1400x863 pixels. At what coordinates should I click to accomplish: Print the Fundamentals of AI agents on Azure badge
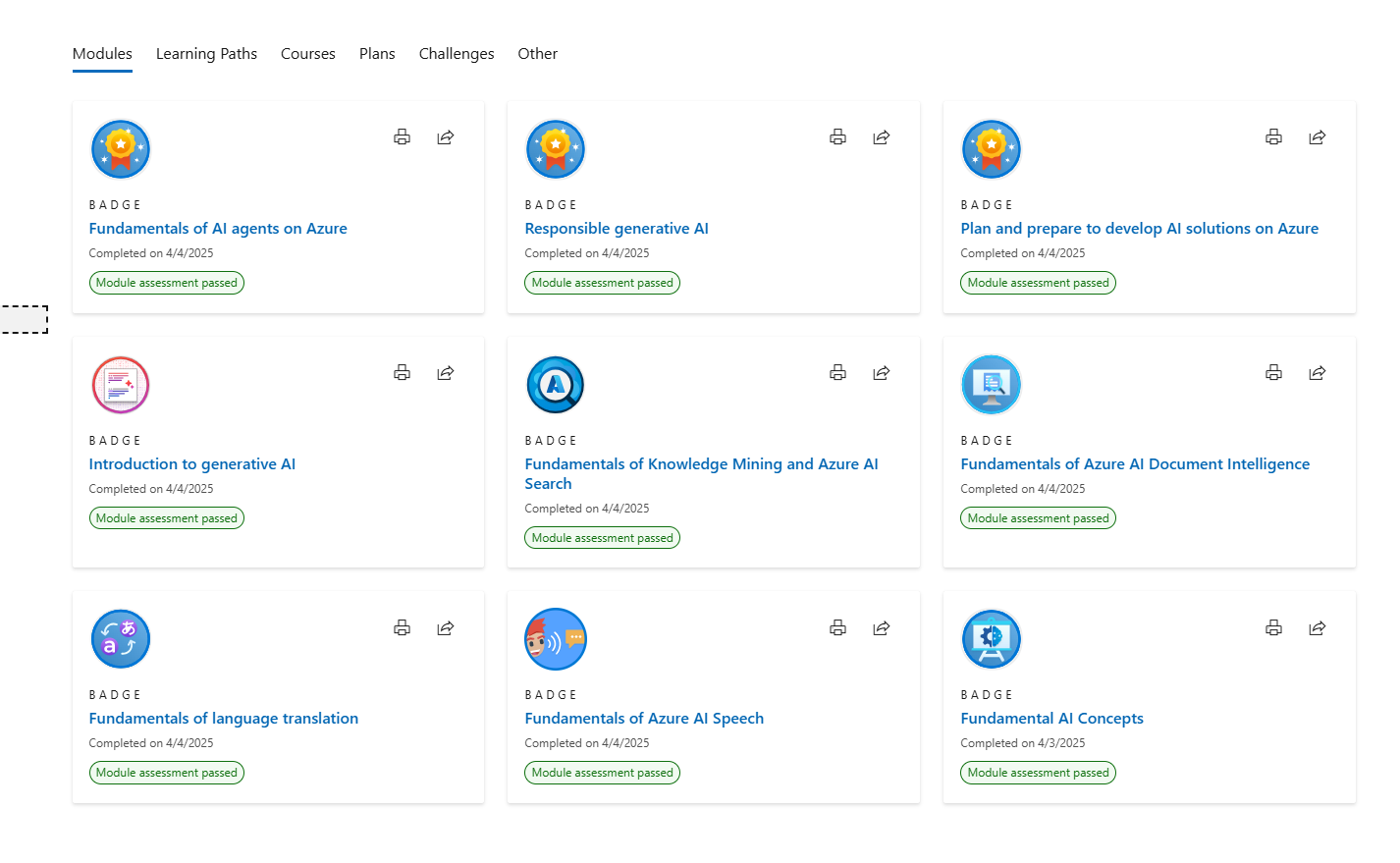click(402, 137)
